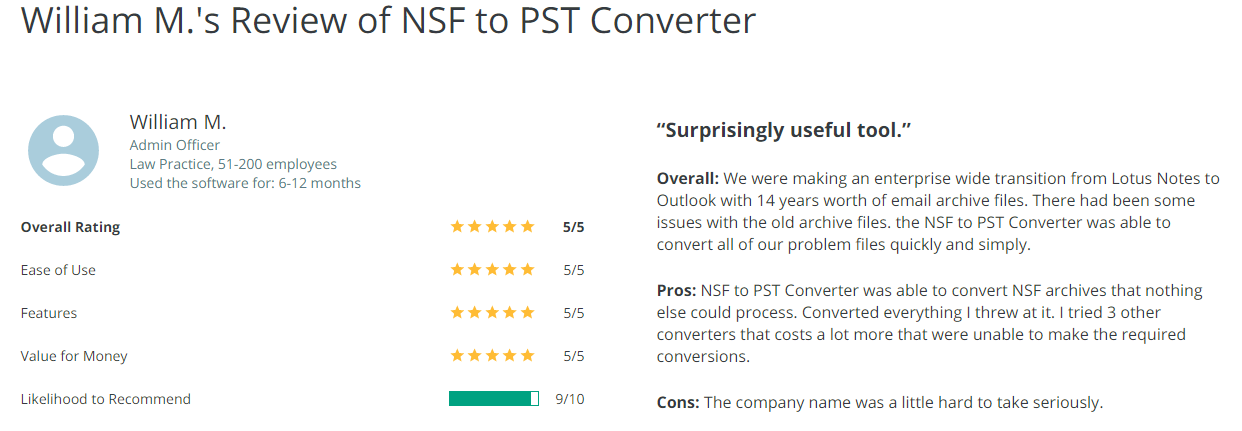
Task: Click the Overall Rating 5/5 score
Action: pos(573,227)
